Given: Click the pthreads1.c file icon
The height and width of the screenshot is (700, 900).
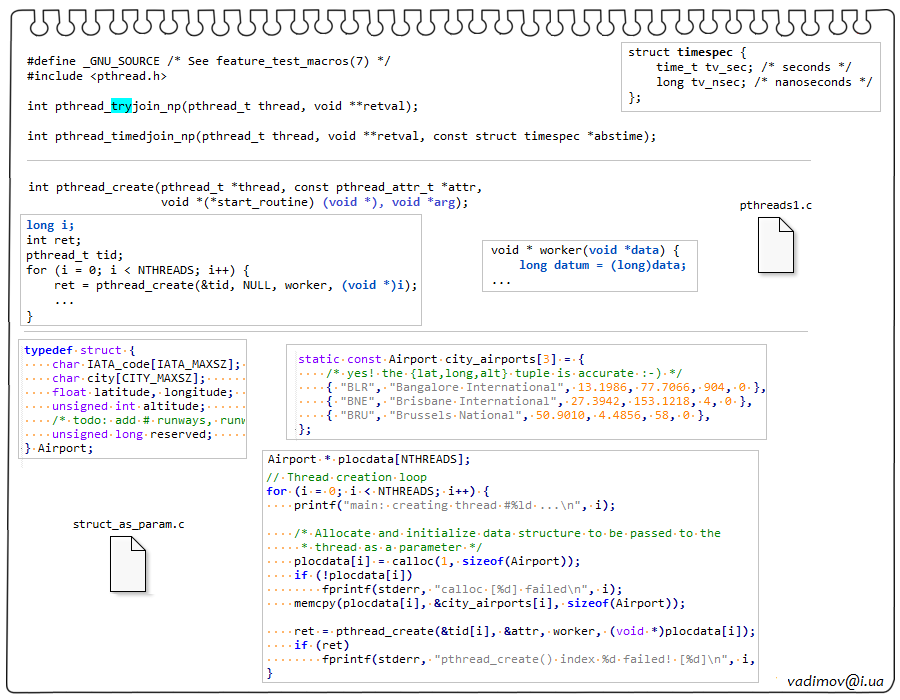Looking at the screenshot, I should (x=776, y=245).
